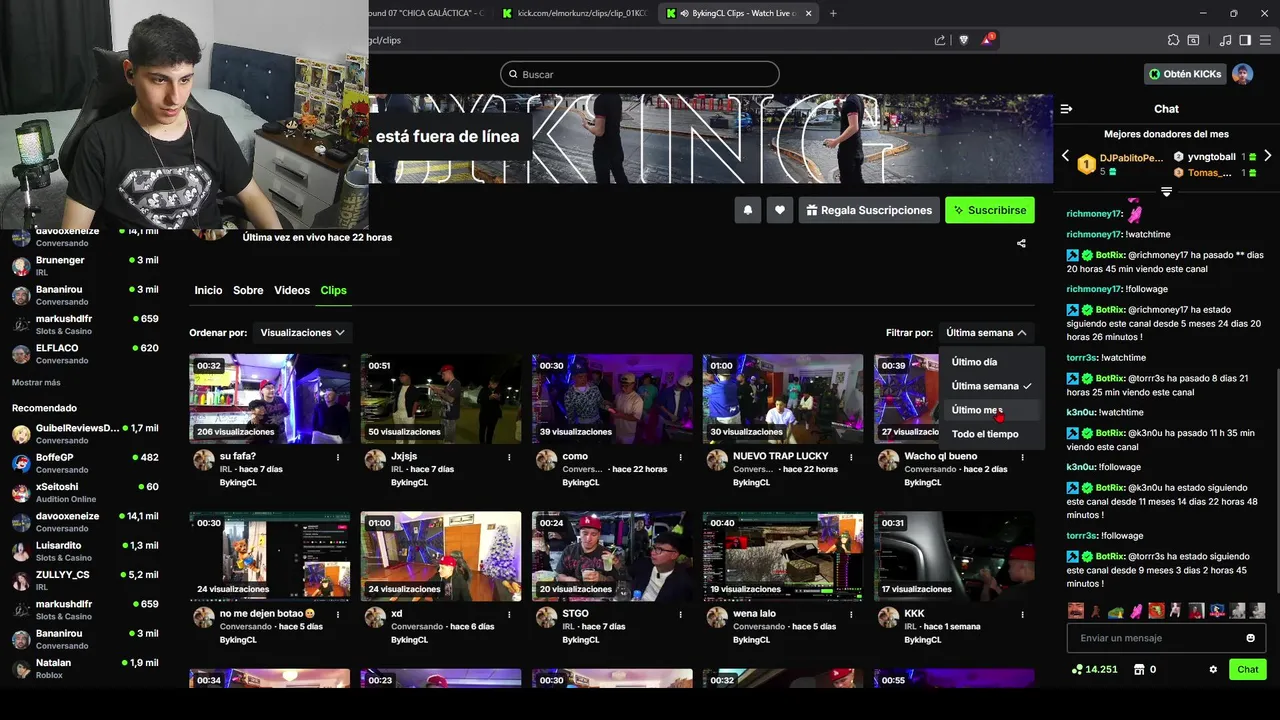Open ELFLACO channel in sidebar
The image size is (1280, 720).
click(x=85, y=354)
